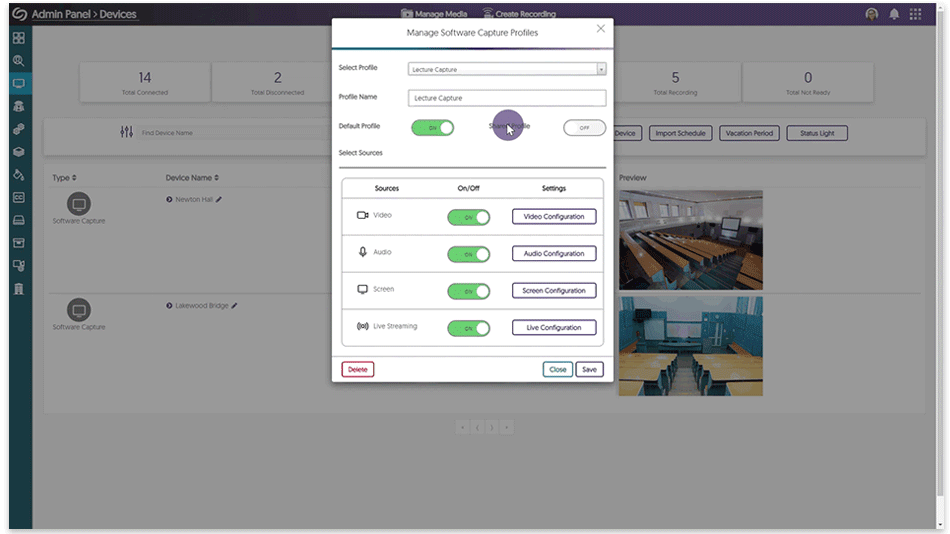This screenshot has width=950, height=534.
Task: Click the Software Capture icon in the Lakewood Bridge row
Action: 79,310
